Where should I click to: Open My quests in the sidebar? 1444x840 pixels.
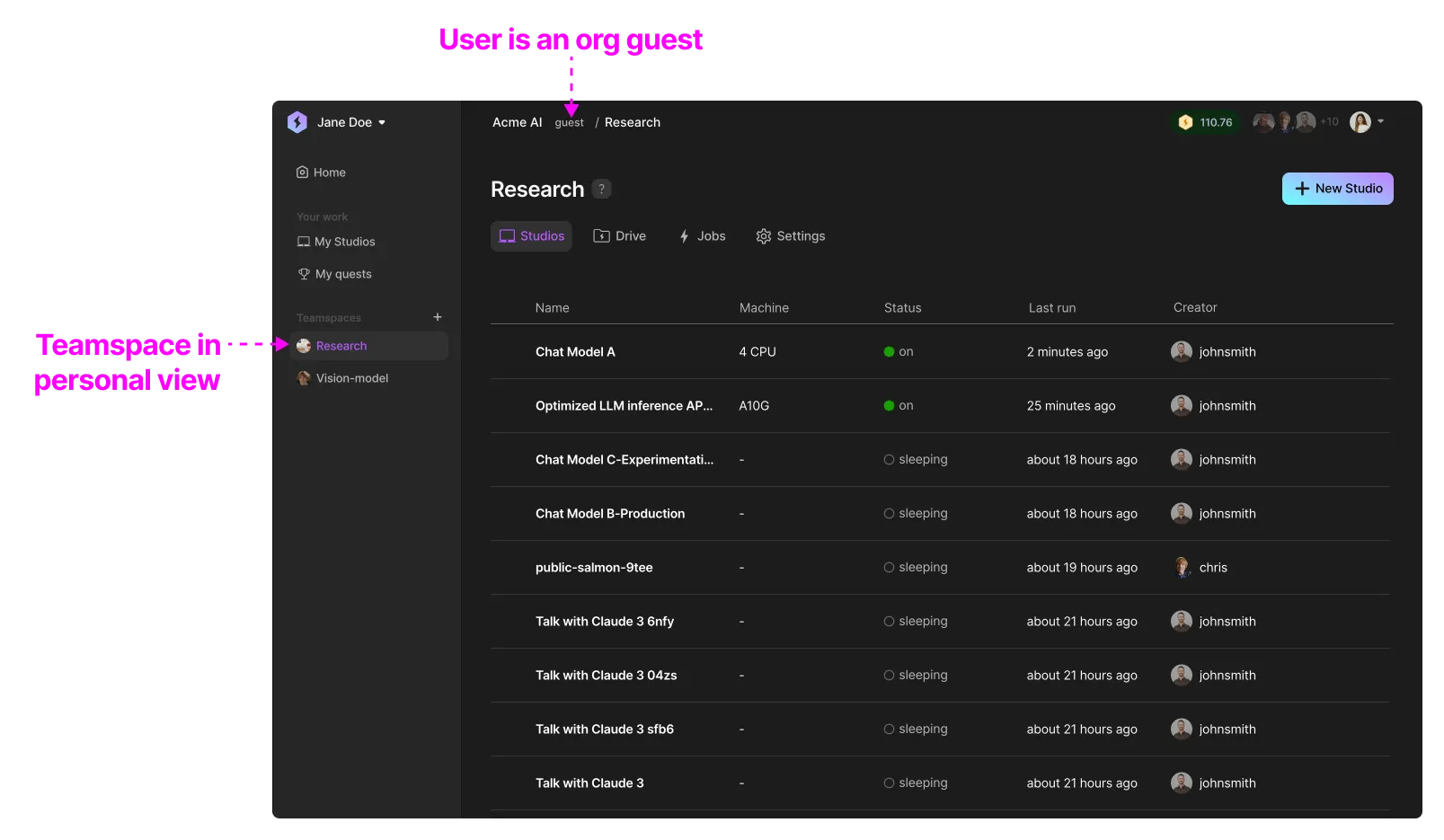pyautogui.click(x=334, y=274)
